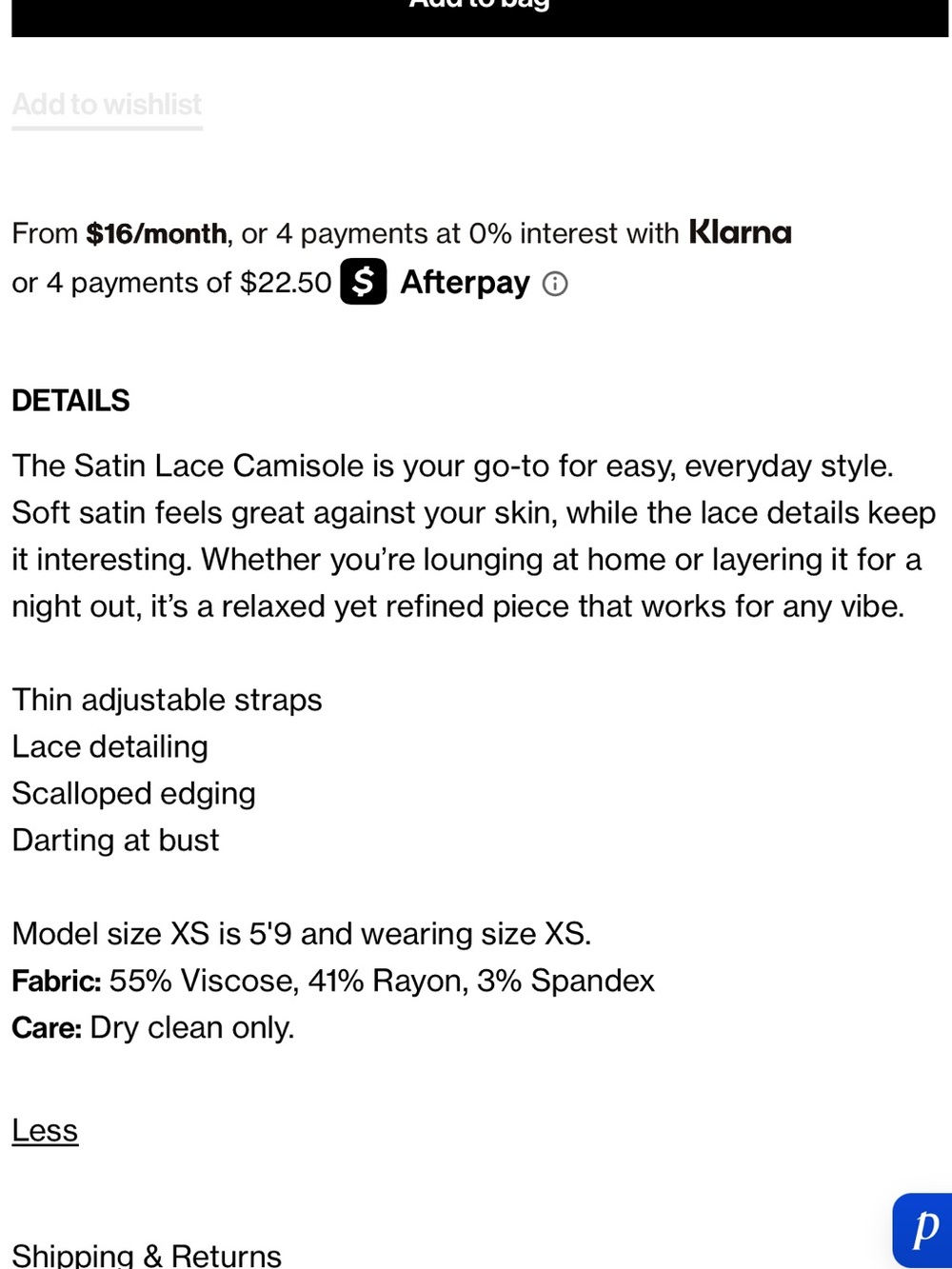Add the camisole to your wishlist

coord(107,105)
